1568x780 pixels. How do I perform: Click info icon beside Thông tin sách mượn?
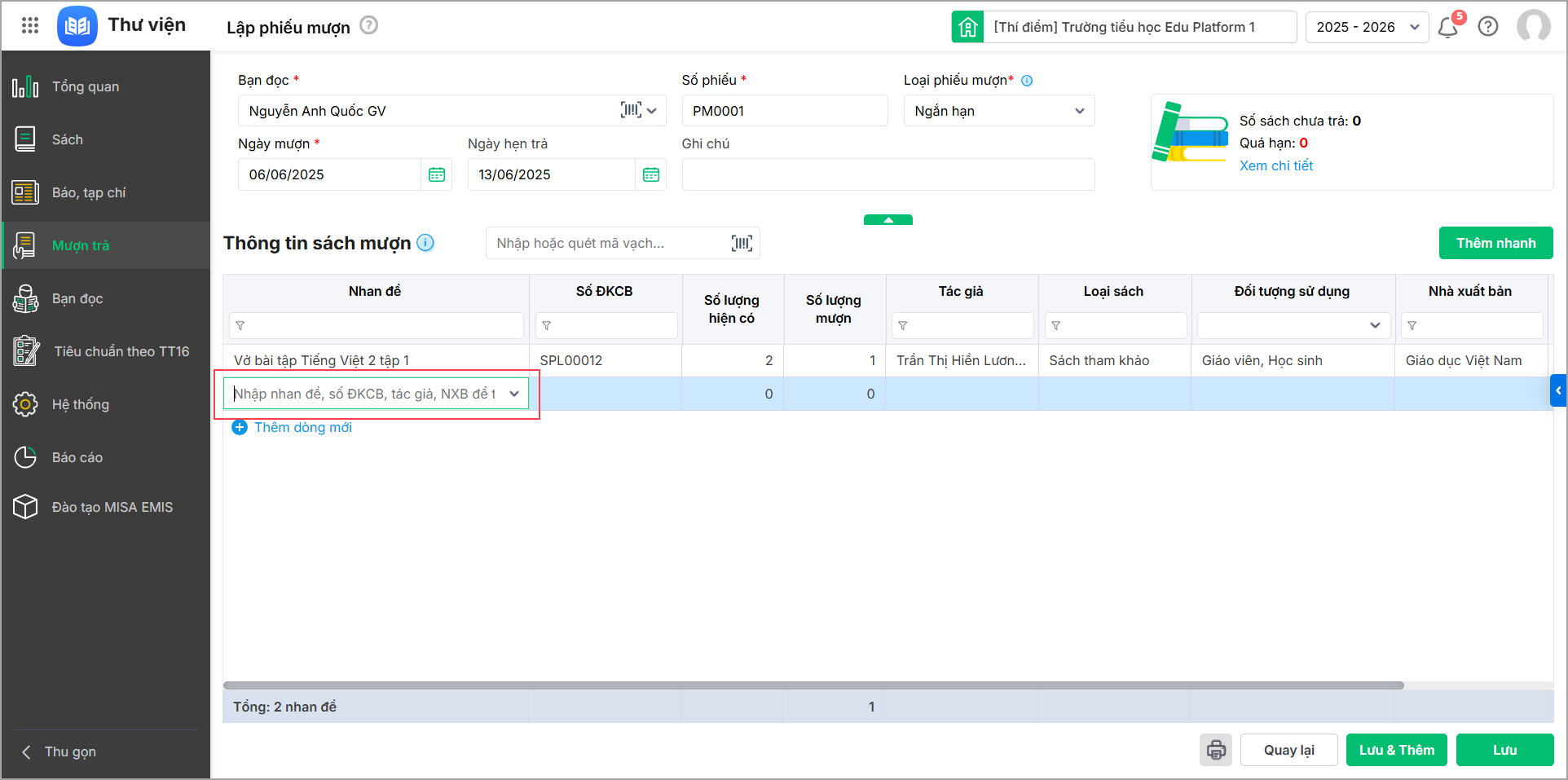point(425,243)
